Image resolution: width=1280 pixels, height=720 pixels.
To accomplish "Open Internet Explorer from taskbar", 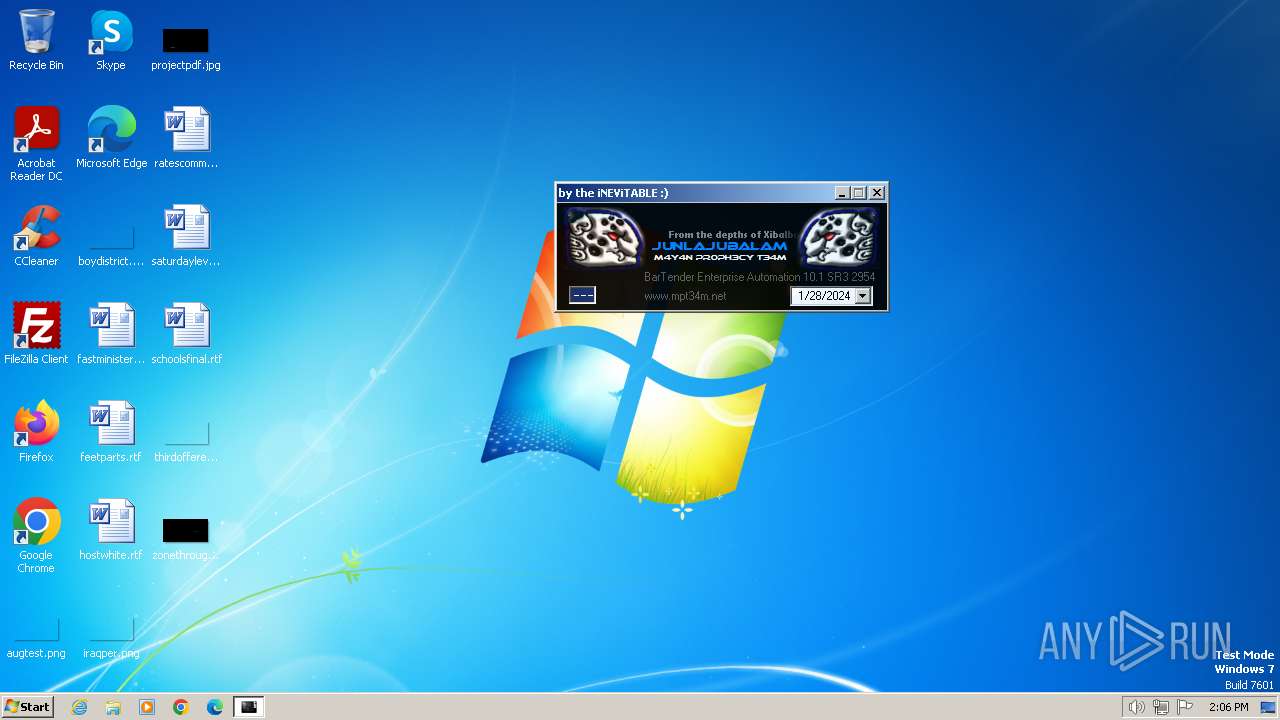I will point(79,707).
